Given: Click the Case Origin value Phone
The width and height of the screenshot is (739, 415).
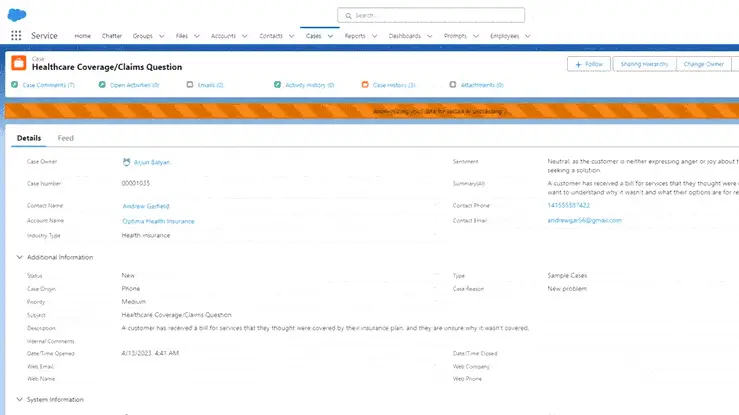Looking at the screenshot, I should [x=131, y=289].
